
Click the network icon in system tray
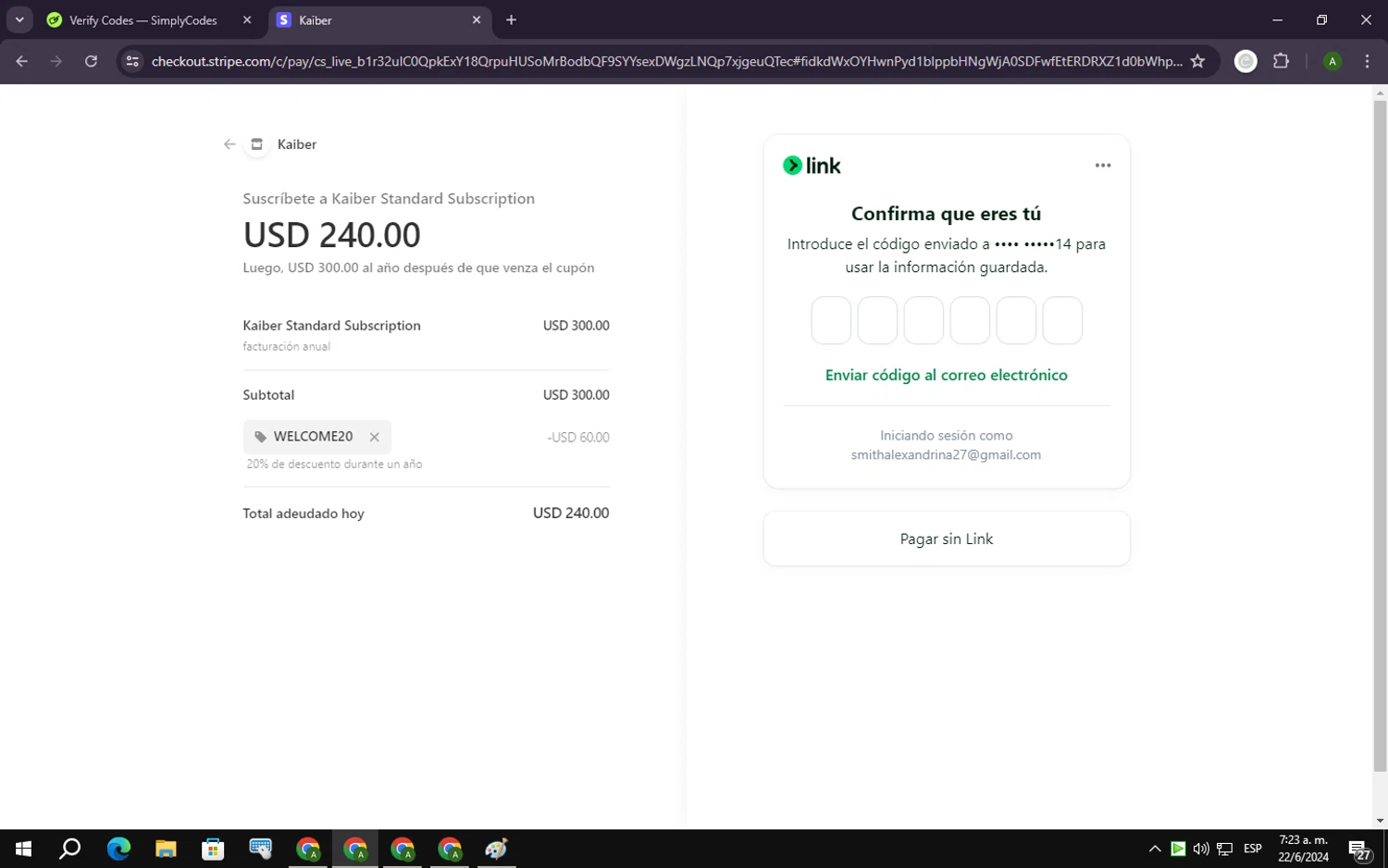(1224, 849)
